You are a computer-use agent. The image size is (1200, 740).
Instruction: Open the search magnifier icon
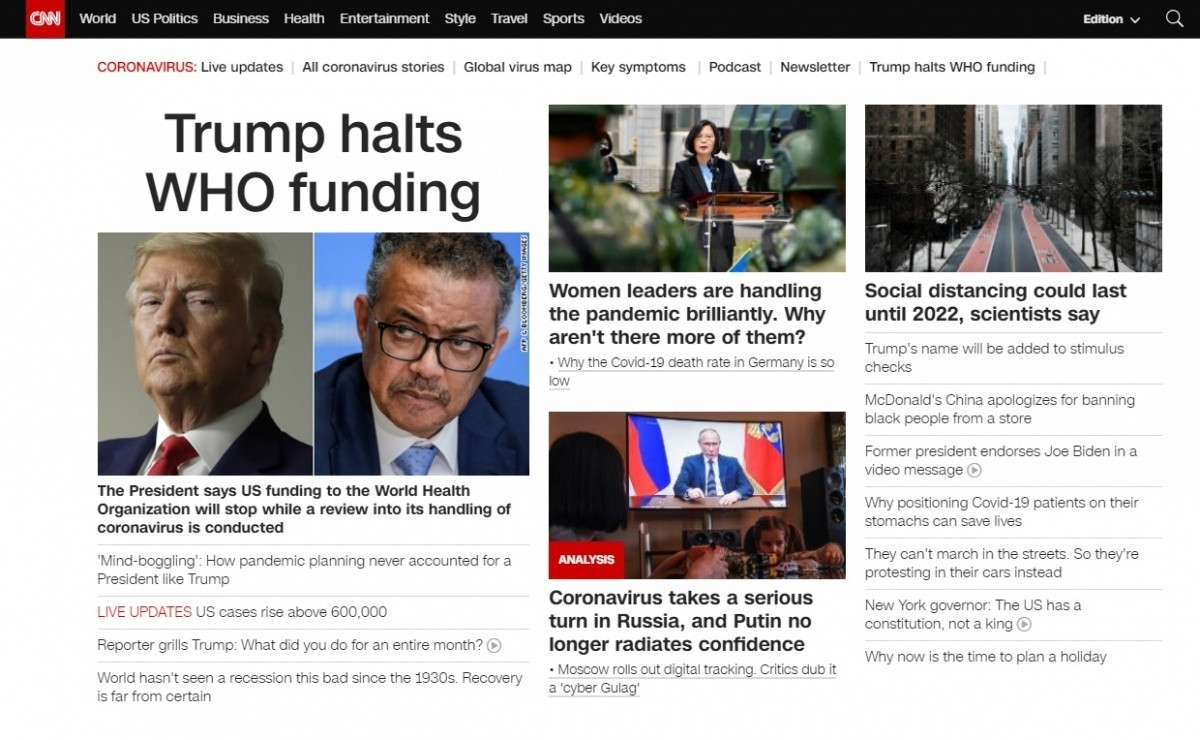tap(1174, 19)
